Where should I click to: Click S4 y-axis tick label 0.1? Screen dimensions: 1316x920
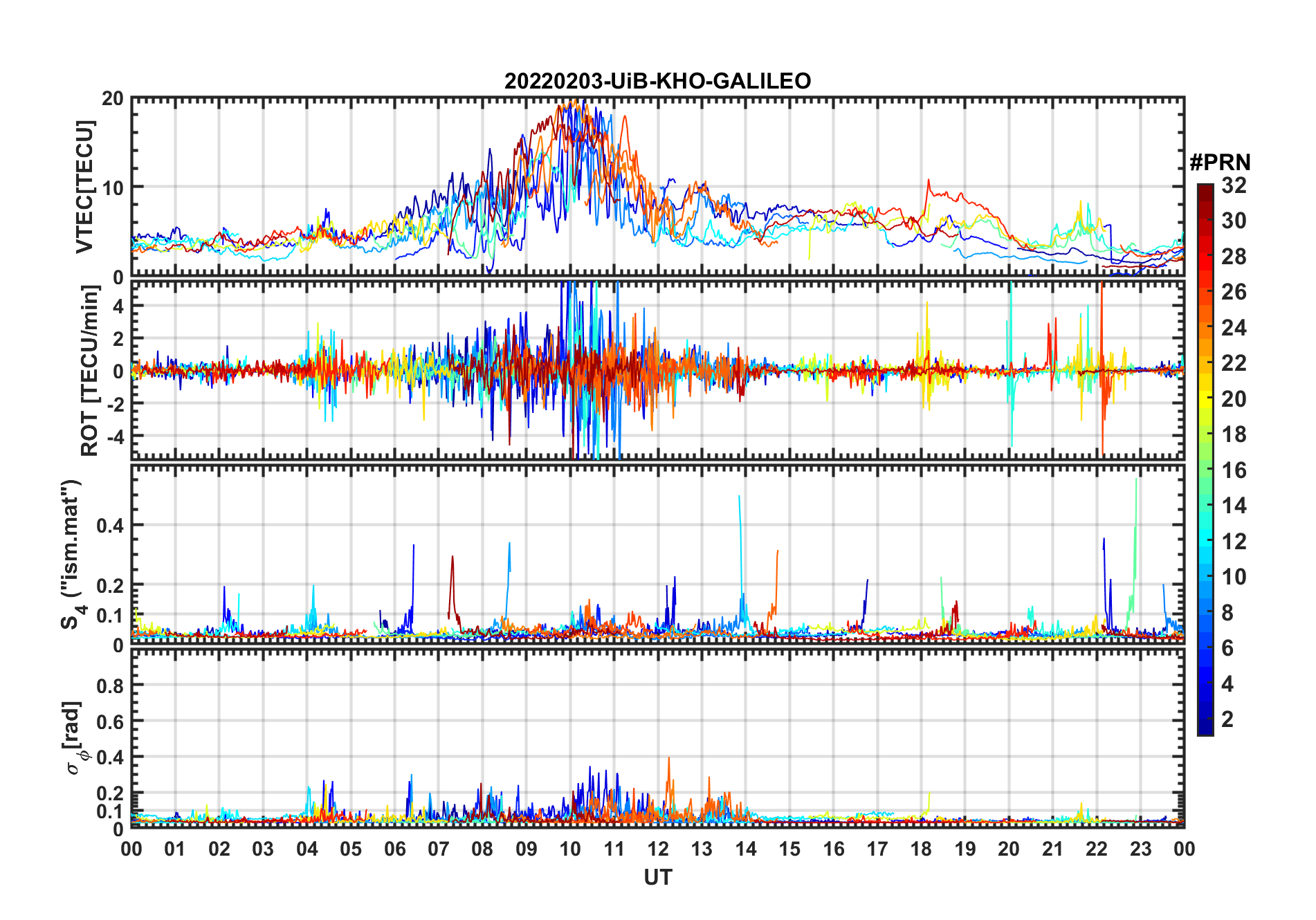[110, 615]
